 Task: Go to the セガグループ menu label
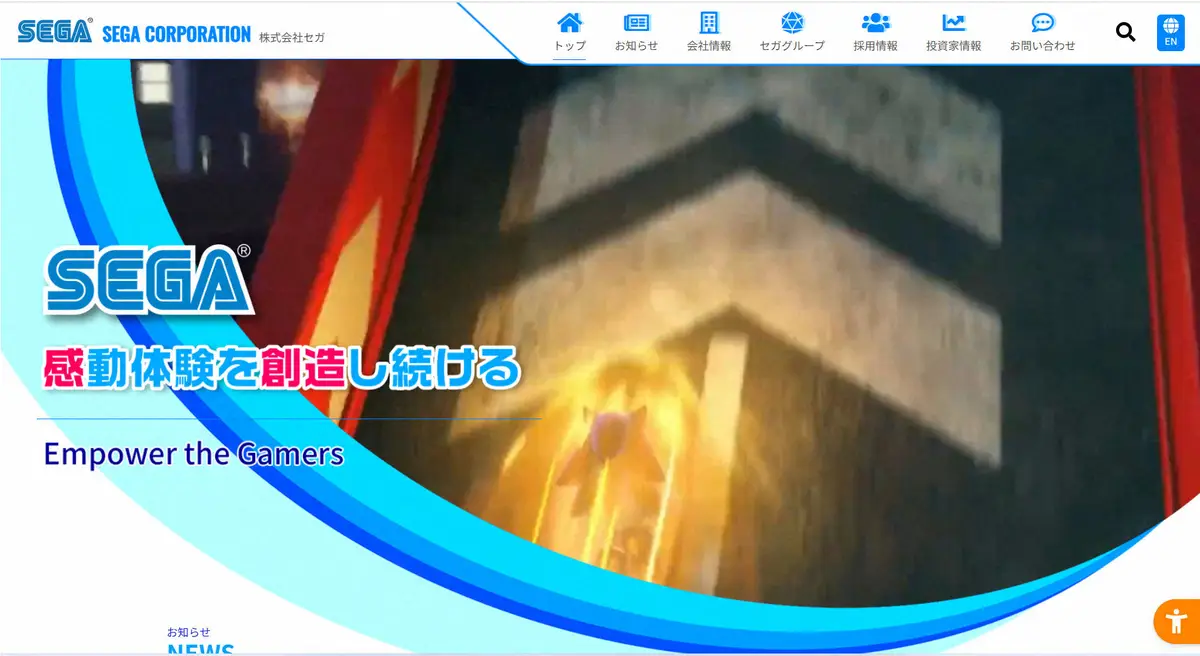click(x=792, y=46)
